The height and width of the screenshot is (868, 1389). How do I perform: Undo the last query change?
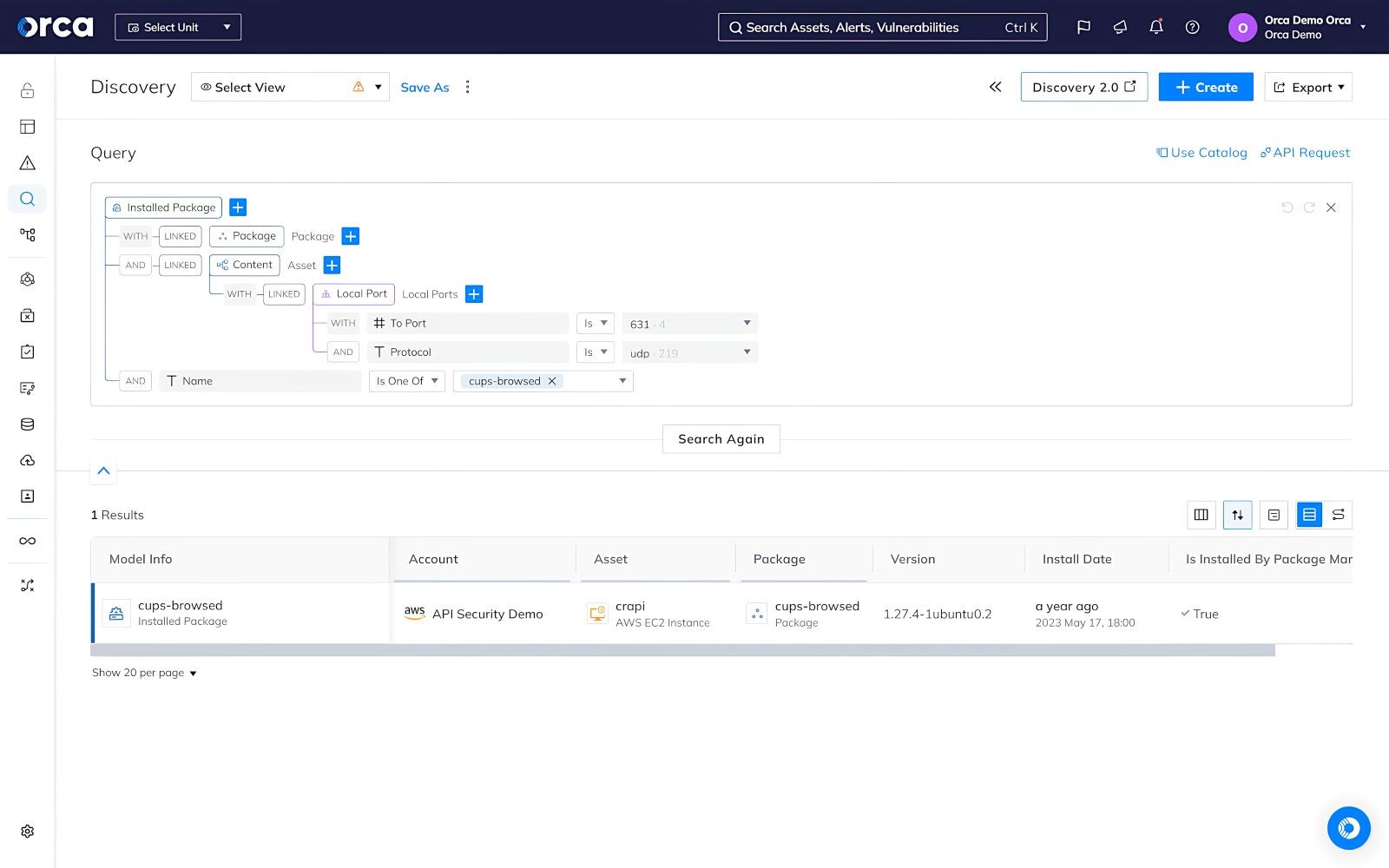[x=1287, y=207]
